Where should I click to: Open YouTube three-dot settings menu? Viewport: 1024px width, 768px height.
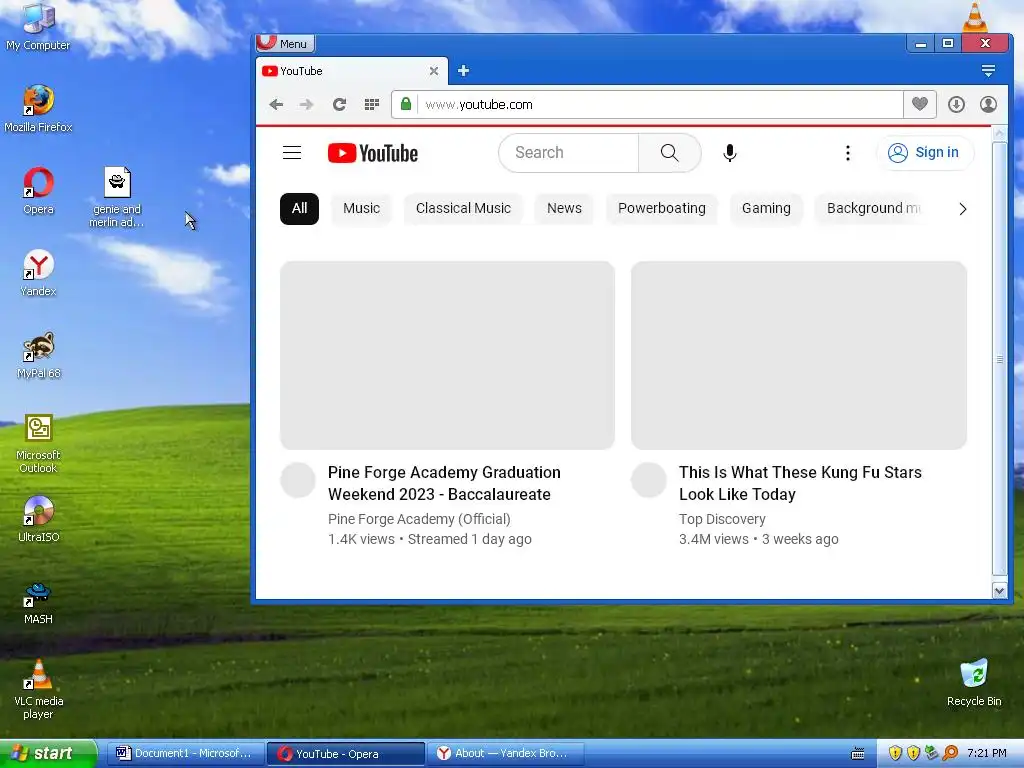pos(848,153)
